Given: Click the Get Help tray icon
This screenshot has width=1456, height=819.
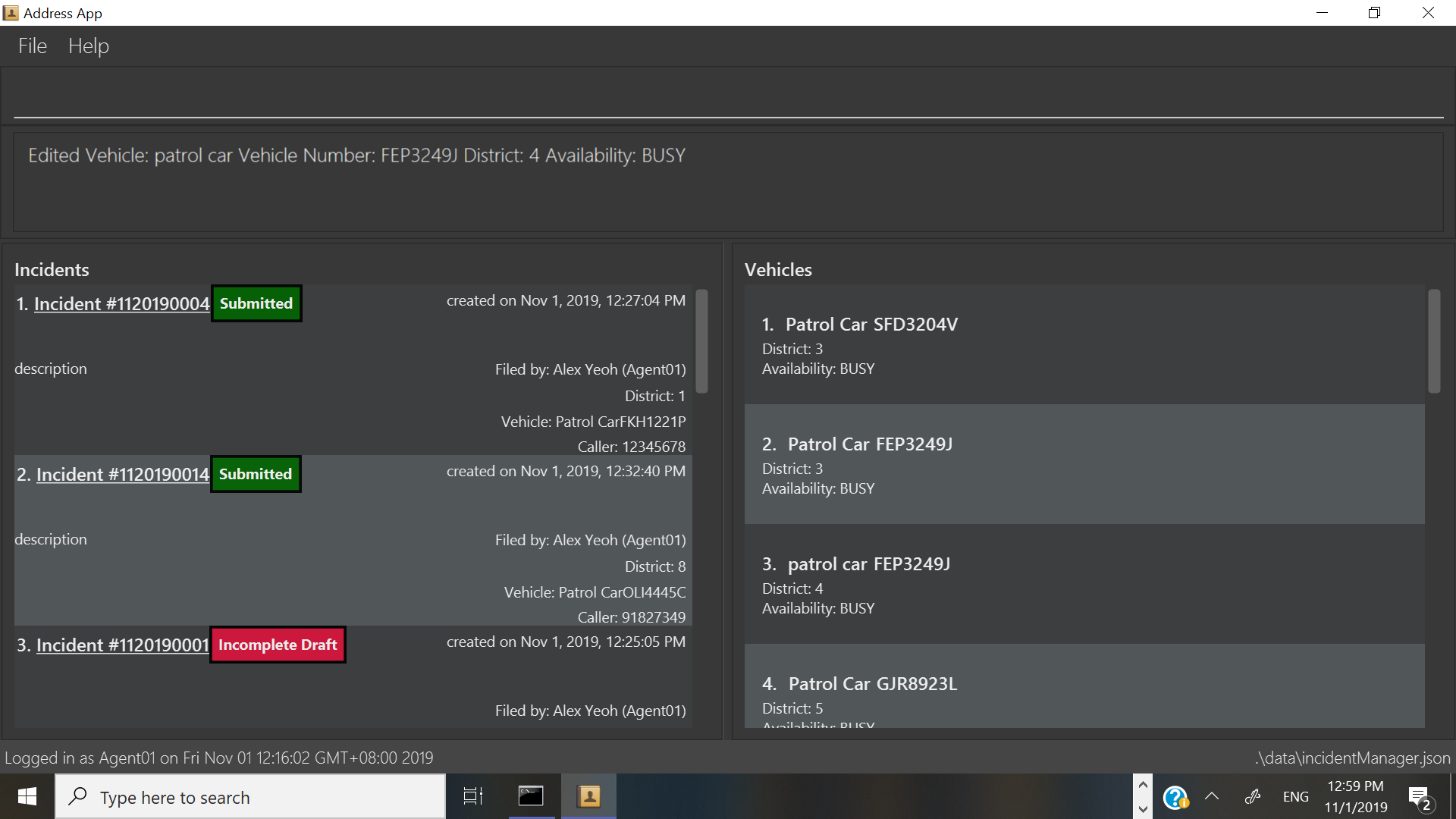Looking at the screenshot, I should (1175, 798).
